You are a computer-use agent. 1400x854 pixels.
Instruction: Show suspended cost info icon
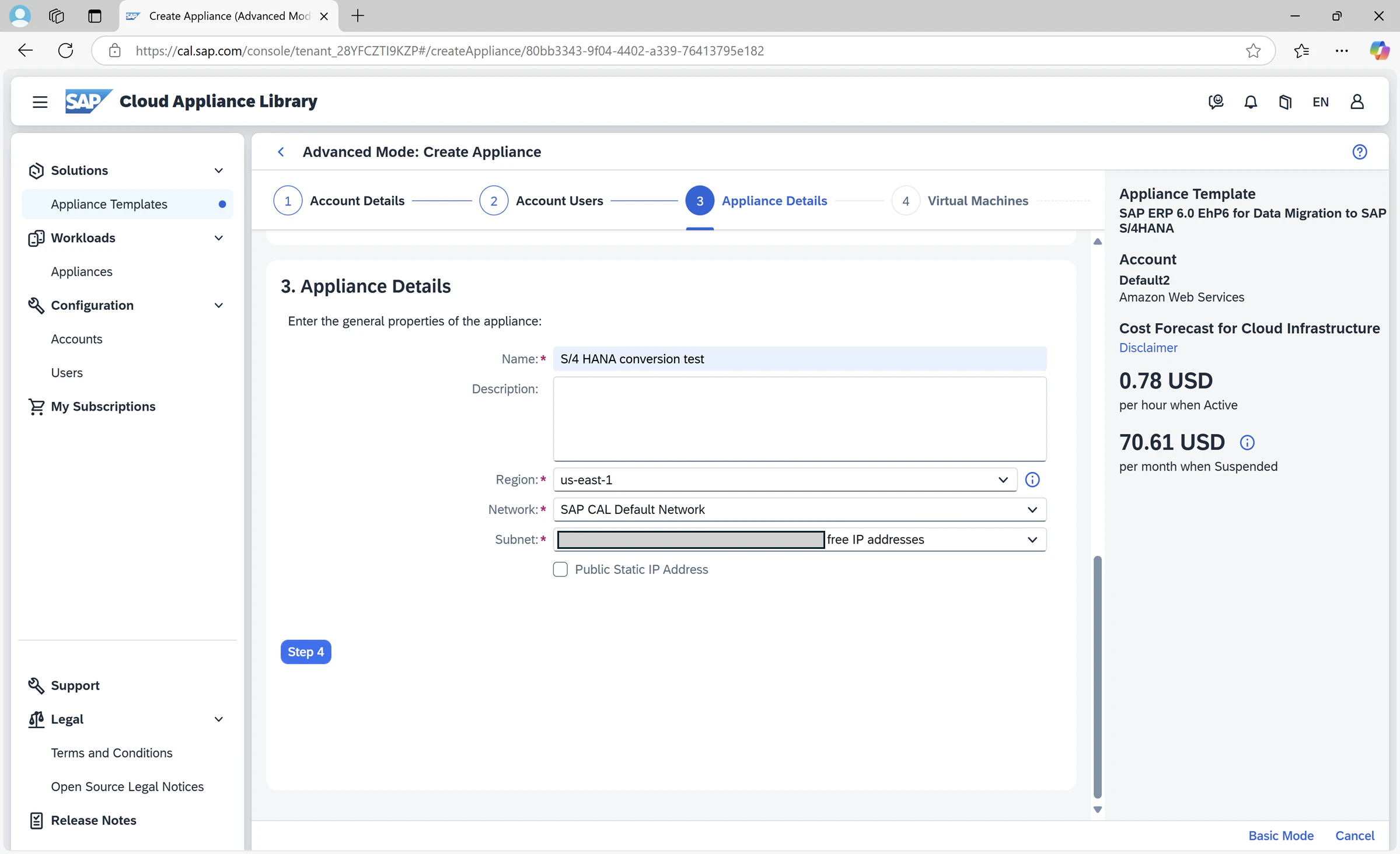1247,442
